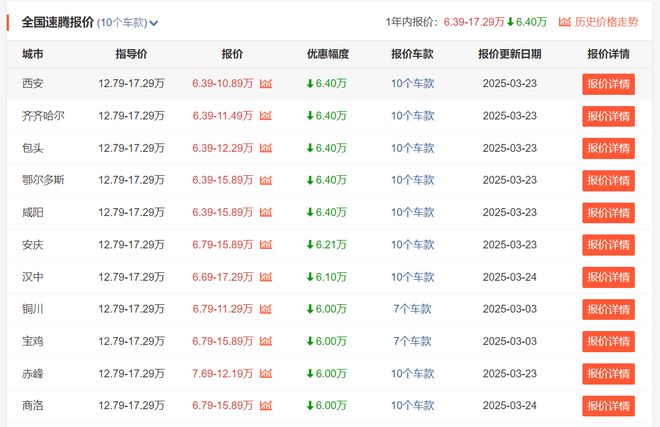Click 报价详情 button for 包头
This screenshot has width=660, height=427.
point(608,148)
